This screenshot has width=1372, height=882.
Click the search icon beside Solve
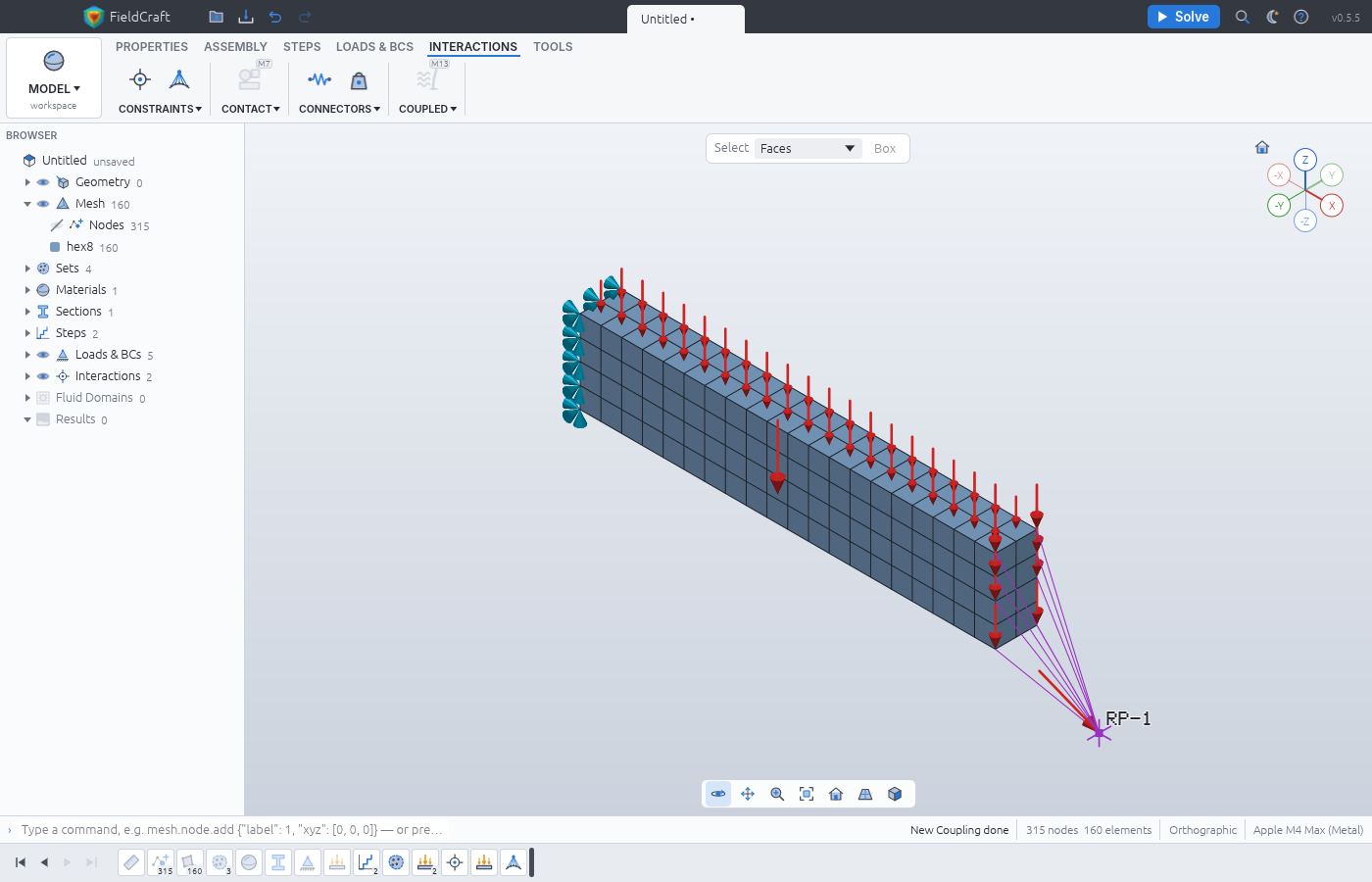(1243, 17)
